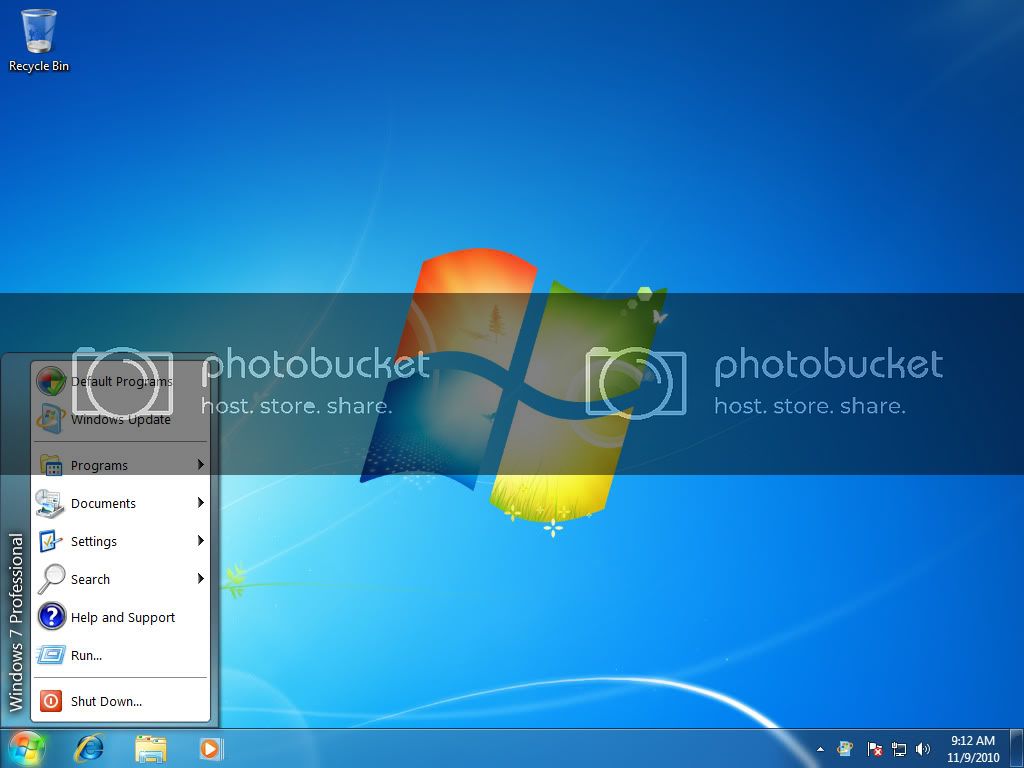Image resolution: width=1024 pixels, height=768 pixels.
Task: Expand the Search submenu arrow
Action: (x=200, y=578)
